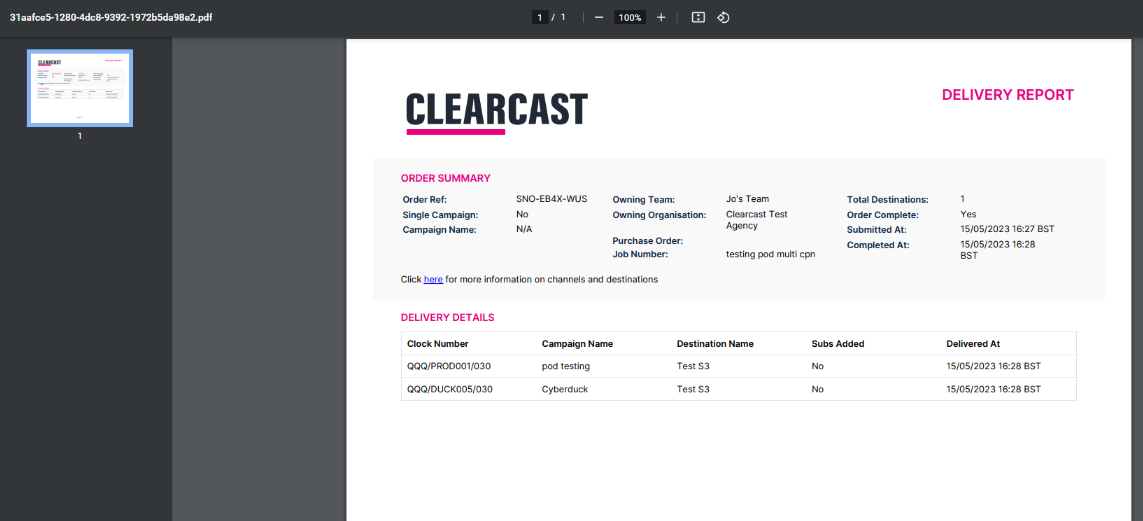1143x521 pixels.
Task: Click the Total Destinations label
Action: (888, 200)
